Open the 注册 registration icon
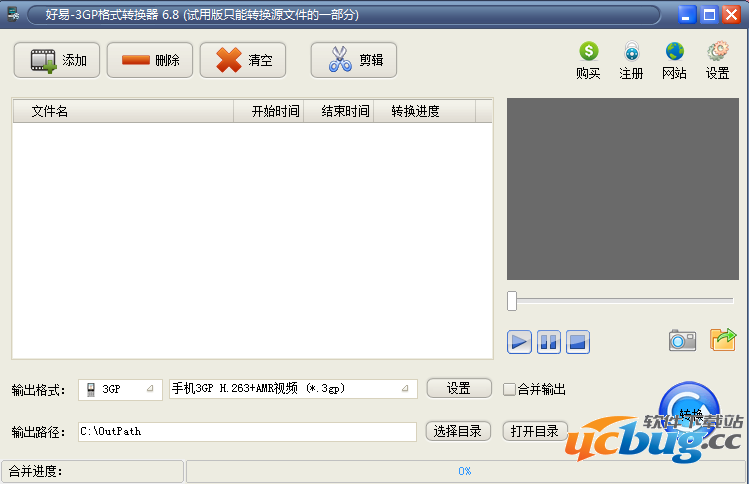The width and height of the screenshot is (749, 484). tap(631, 61)
